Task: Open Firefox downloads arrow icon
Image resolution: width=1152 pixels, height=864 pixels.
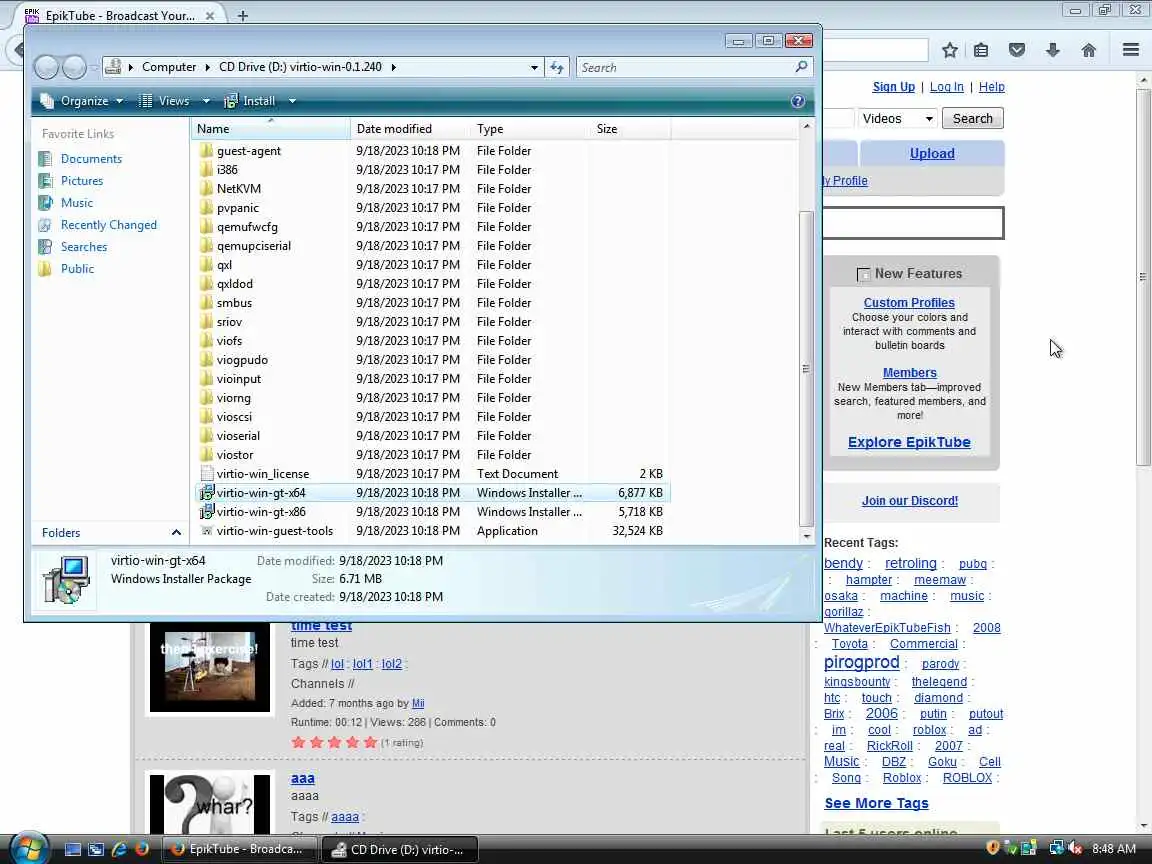Action: pos(1053,50)
